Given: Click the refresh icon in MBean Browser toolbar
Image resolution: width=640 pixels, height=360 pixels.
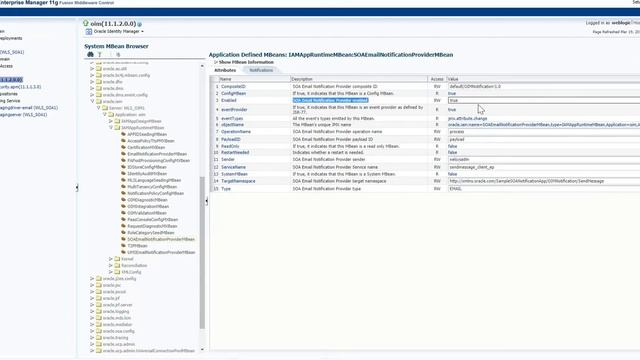Looking at the screenshot, I should click(118, 54).
